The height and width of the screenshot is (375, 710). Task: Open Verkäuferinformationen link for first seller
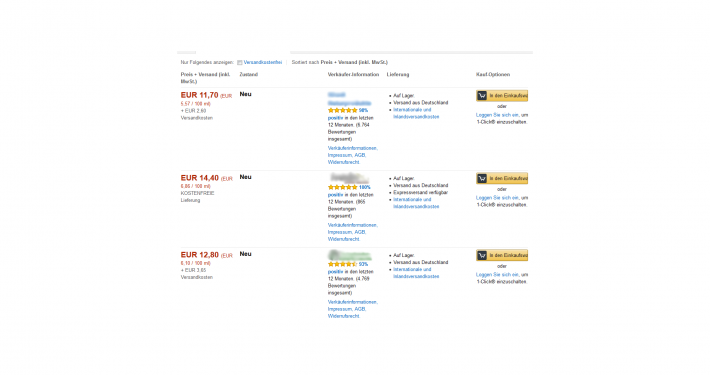tap(353, 148)
